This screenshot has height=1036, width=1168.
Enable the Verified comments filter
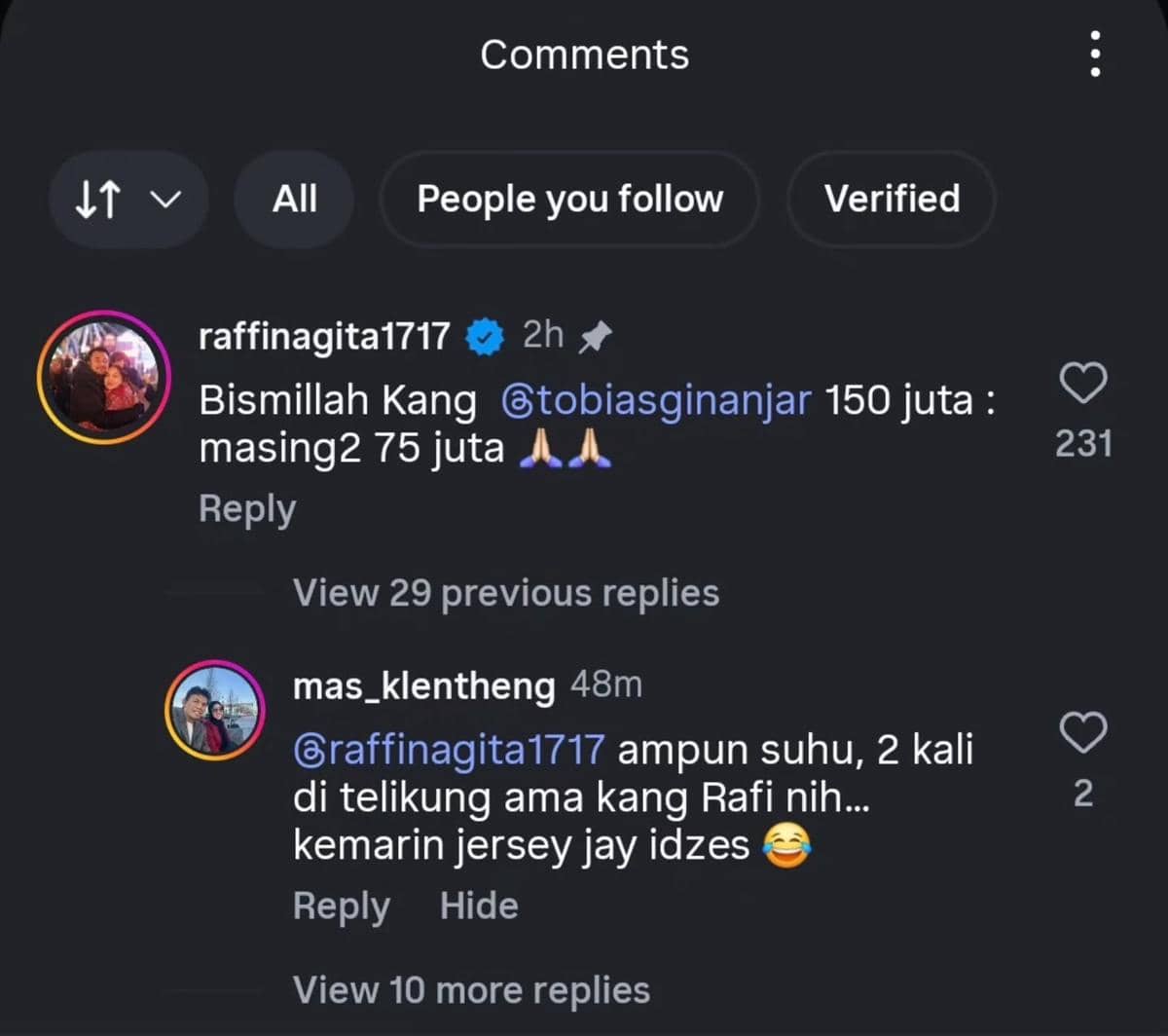click(892, 200)
